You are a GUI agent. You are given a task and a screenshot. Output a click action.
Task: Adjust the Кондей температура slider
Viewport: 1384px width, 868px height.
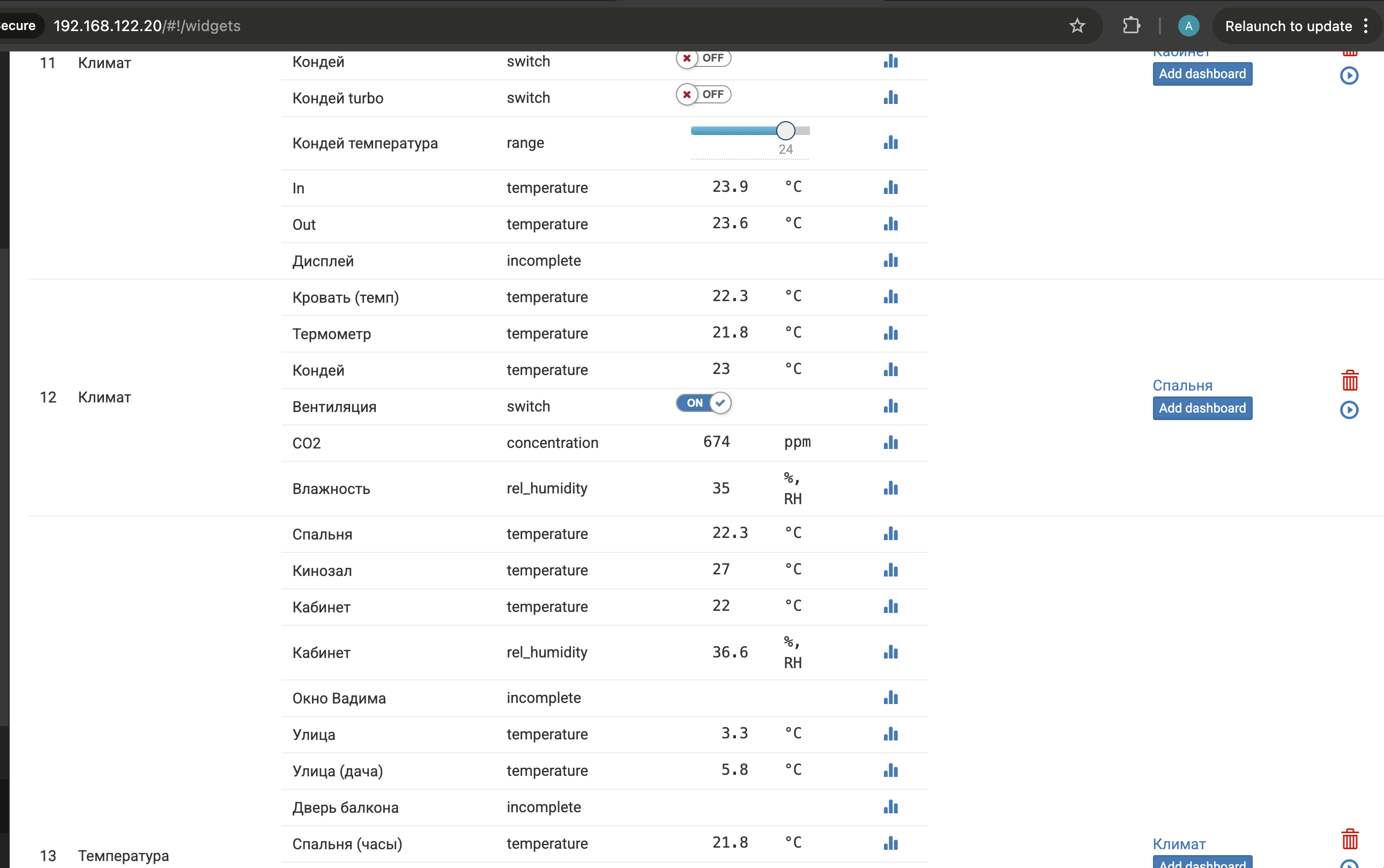click(x=785, y=131)
